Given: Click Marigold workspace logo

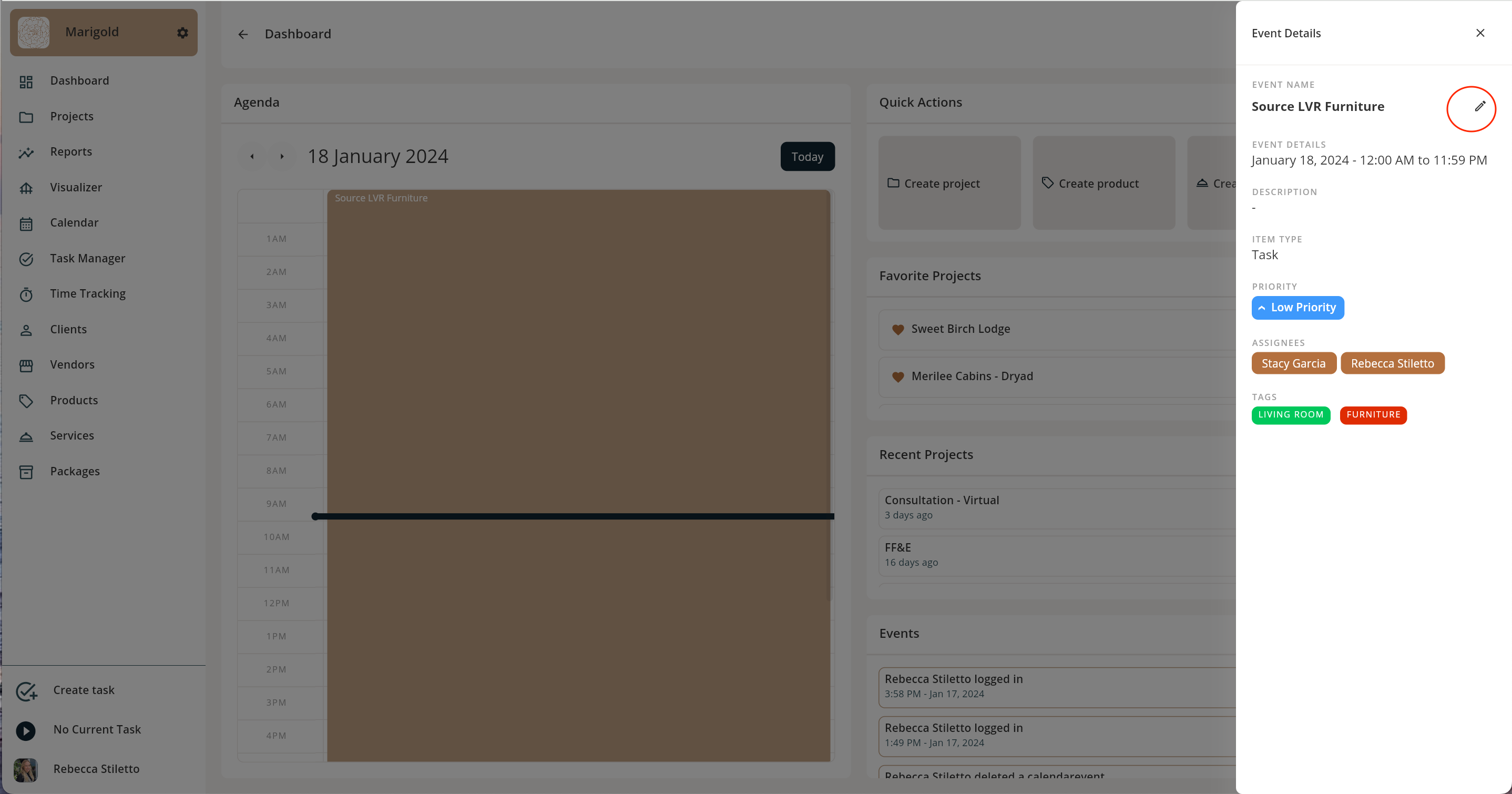Looking at the screenshot, I should point(34,32).
